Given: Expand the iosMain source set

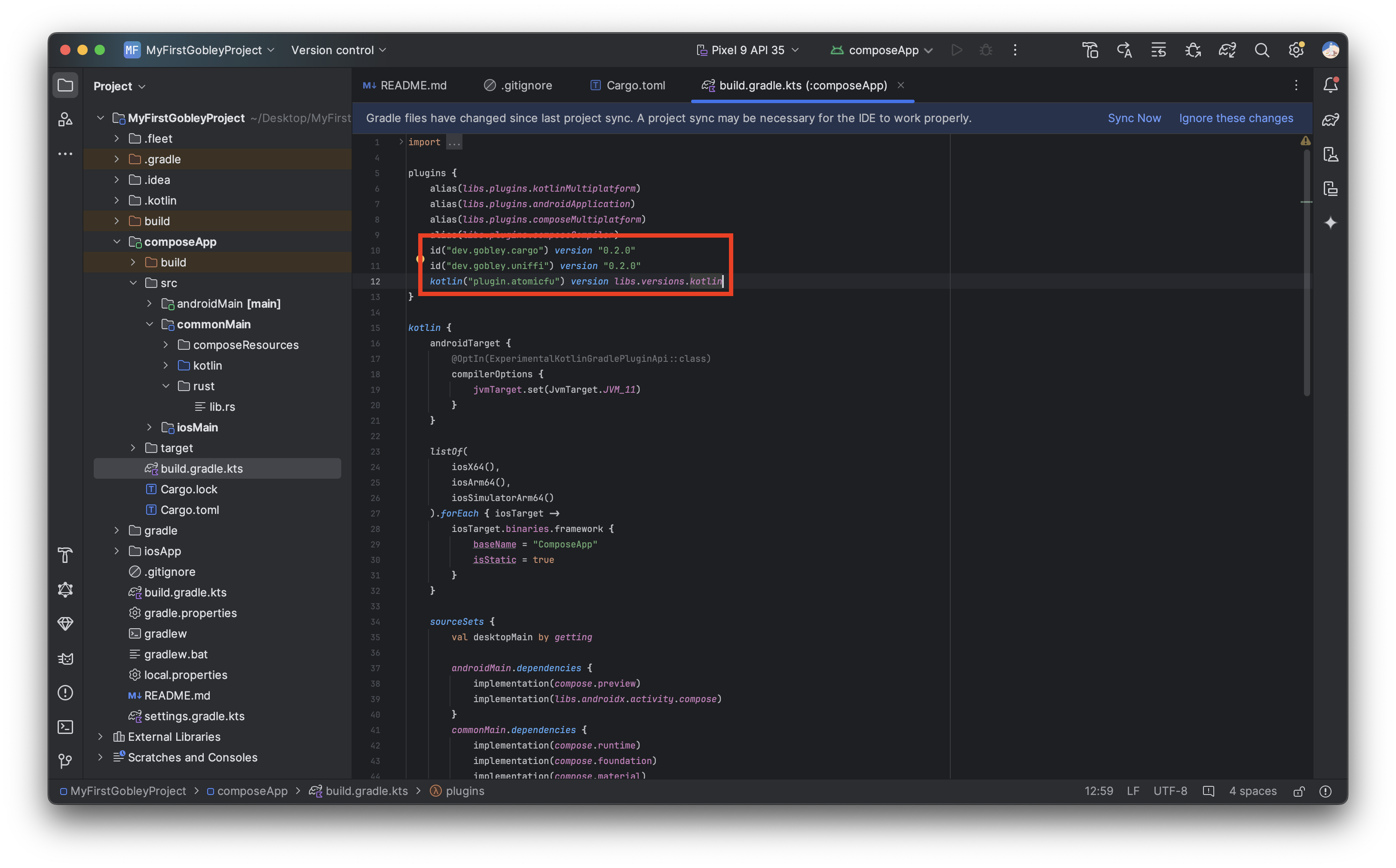Looking at the screenshot, I should tap(149, 427).
